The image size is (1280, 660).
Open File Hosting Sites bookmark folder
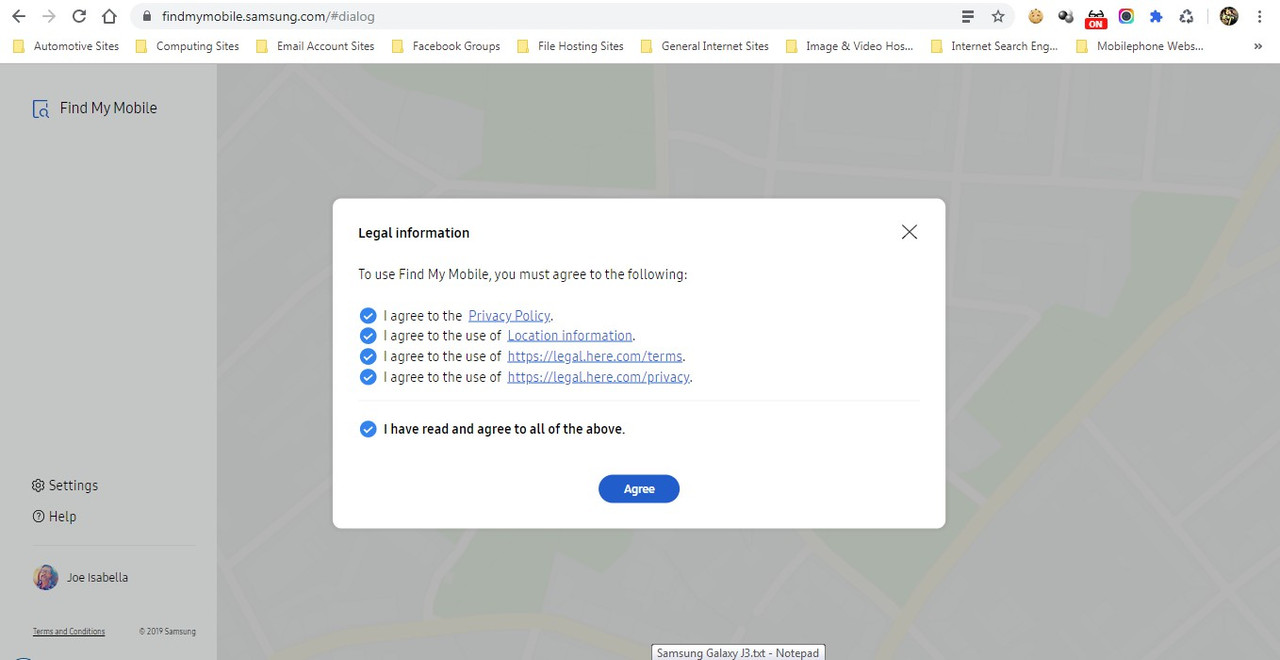571,46
